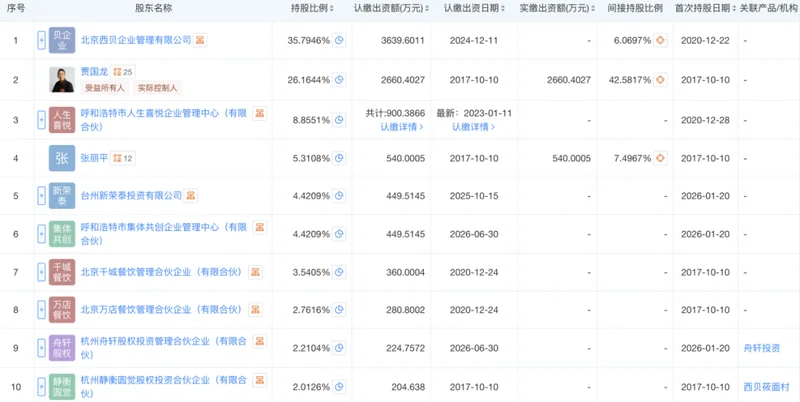
Task: Expand the 呼和浩特市人生喜悦企业管理中心 row
Action: (41, 119)
